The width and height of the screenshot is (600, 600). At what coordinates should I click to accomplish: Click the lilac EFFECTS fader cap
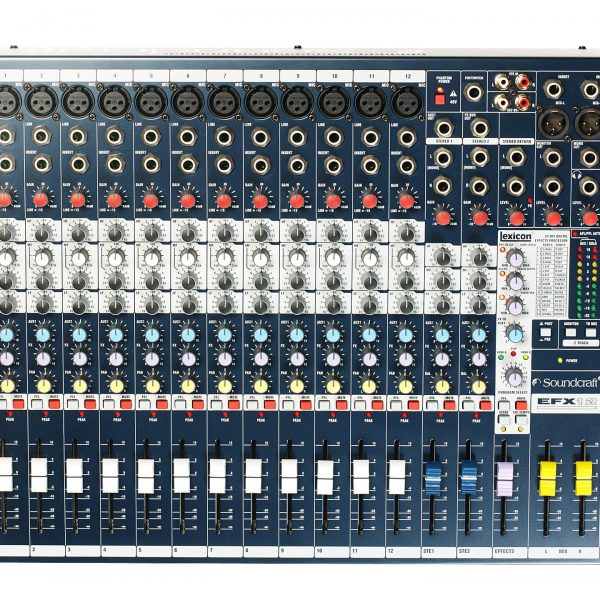tap(504, 479)
